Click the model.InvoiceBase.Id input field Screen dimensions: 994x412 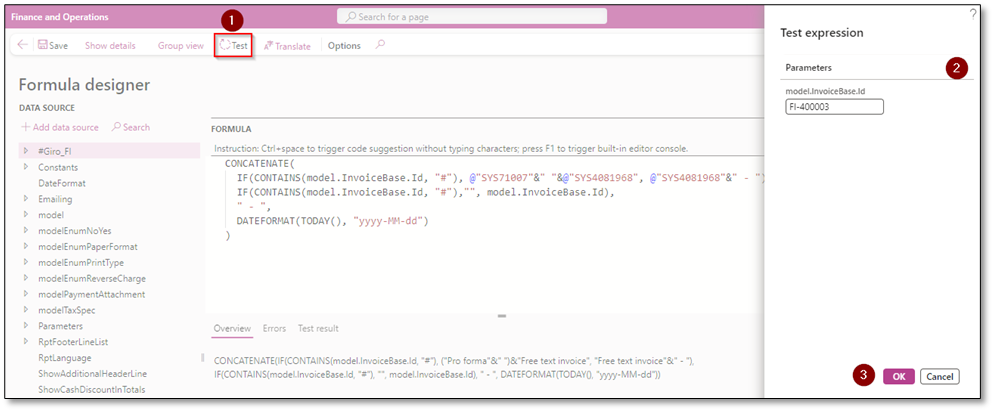click(x=834, y=106)
